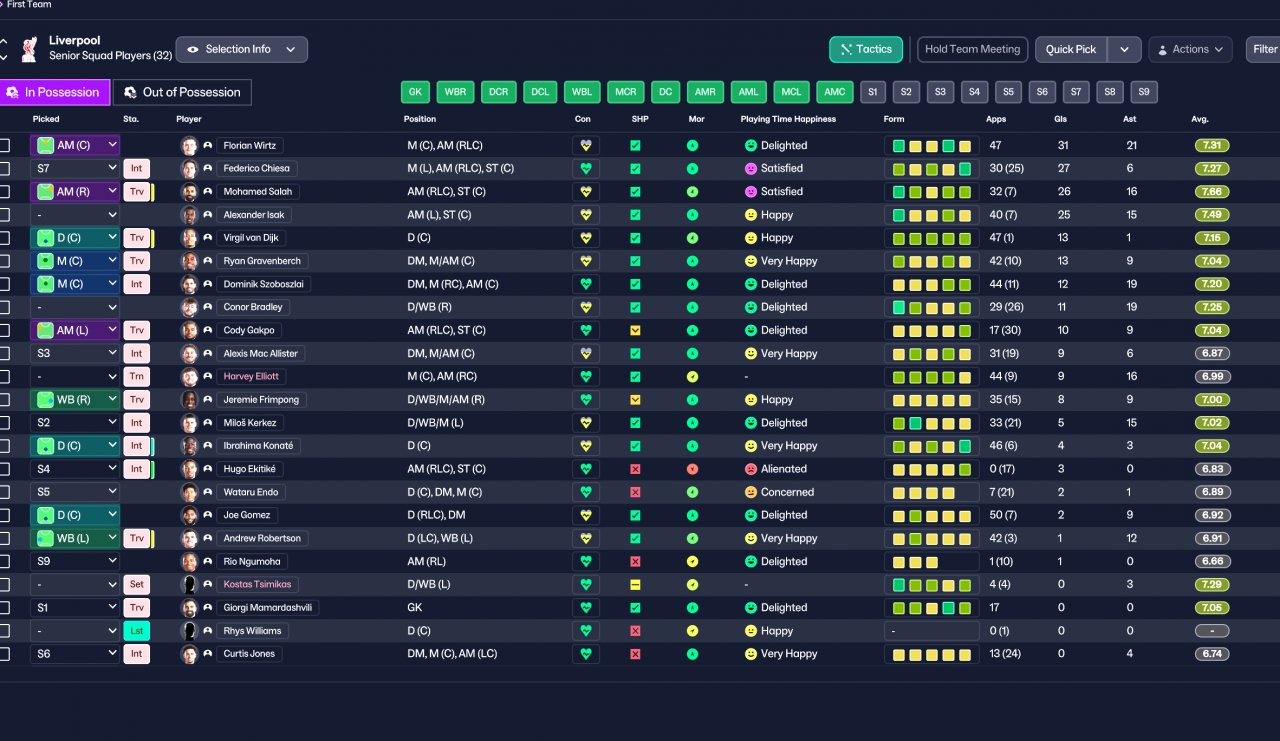Sort by the Avg. column header
This screenshot has height=741, width=1280.
[1200, 119]
